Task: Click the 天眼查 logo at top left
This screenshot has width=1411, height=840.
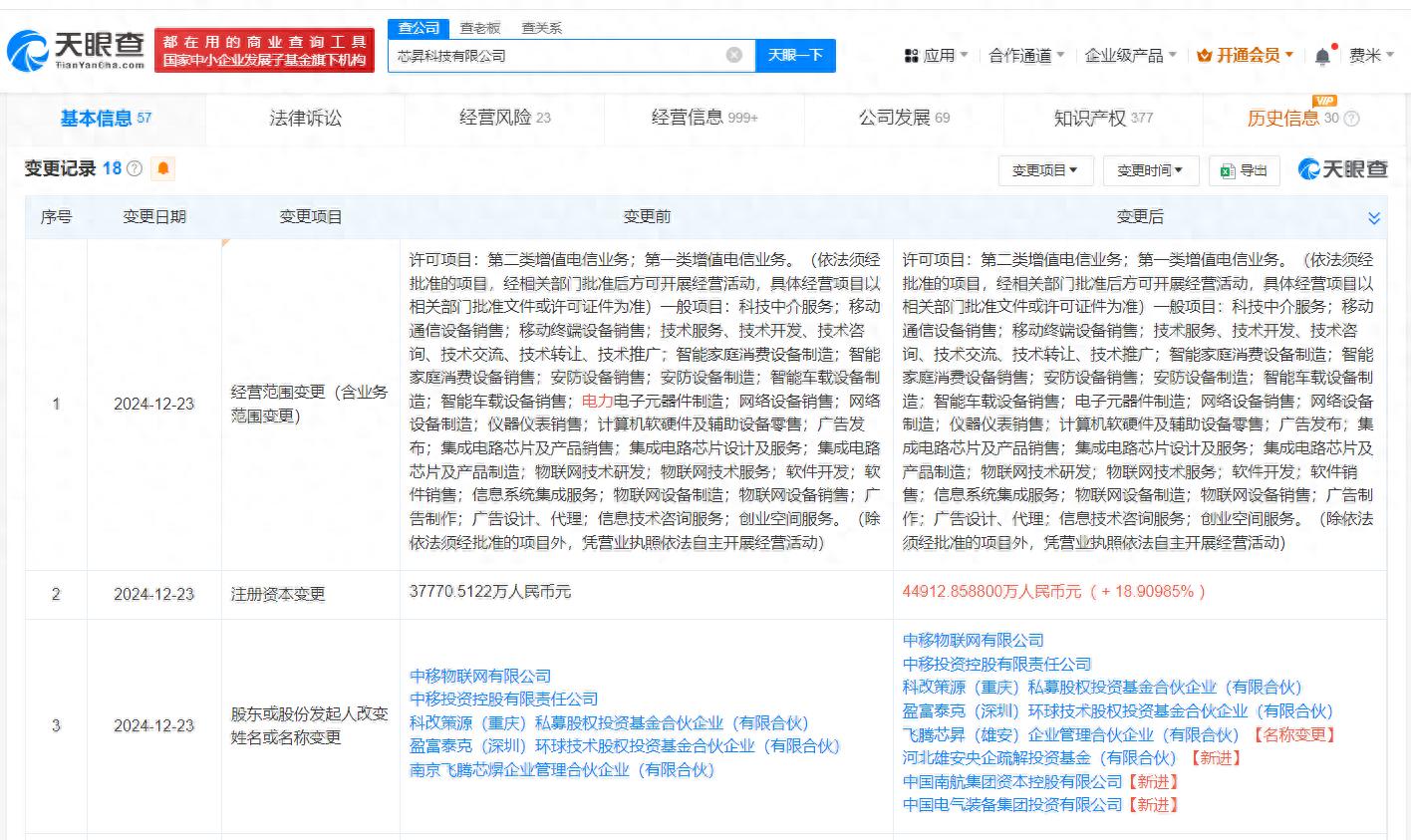Action: coord(76,49)
